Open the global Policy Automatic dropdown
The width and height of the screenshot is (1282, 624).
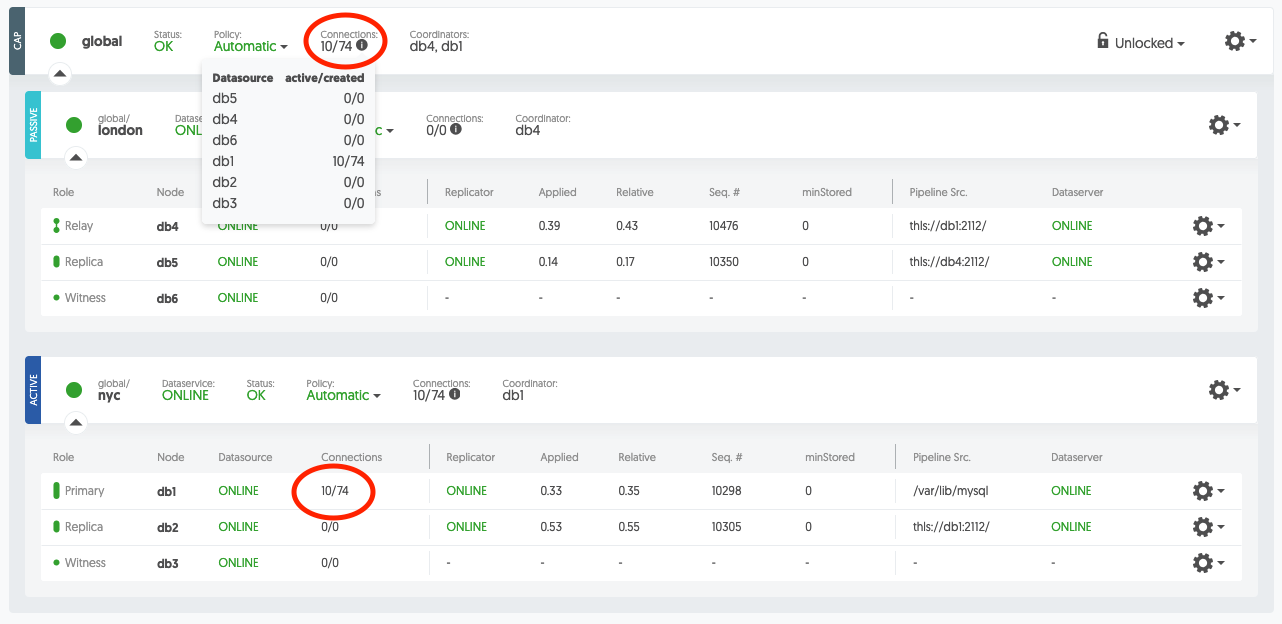tap(250, 46)
